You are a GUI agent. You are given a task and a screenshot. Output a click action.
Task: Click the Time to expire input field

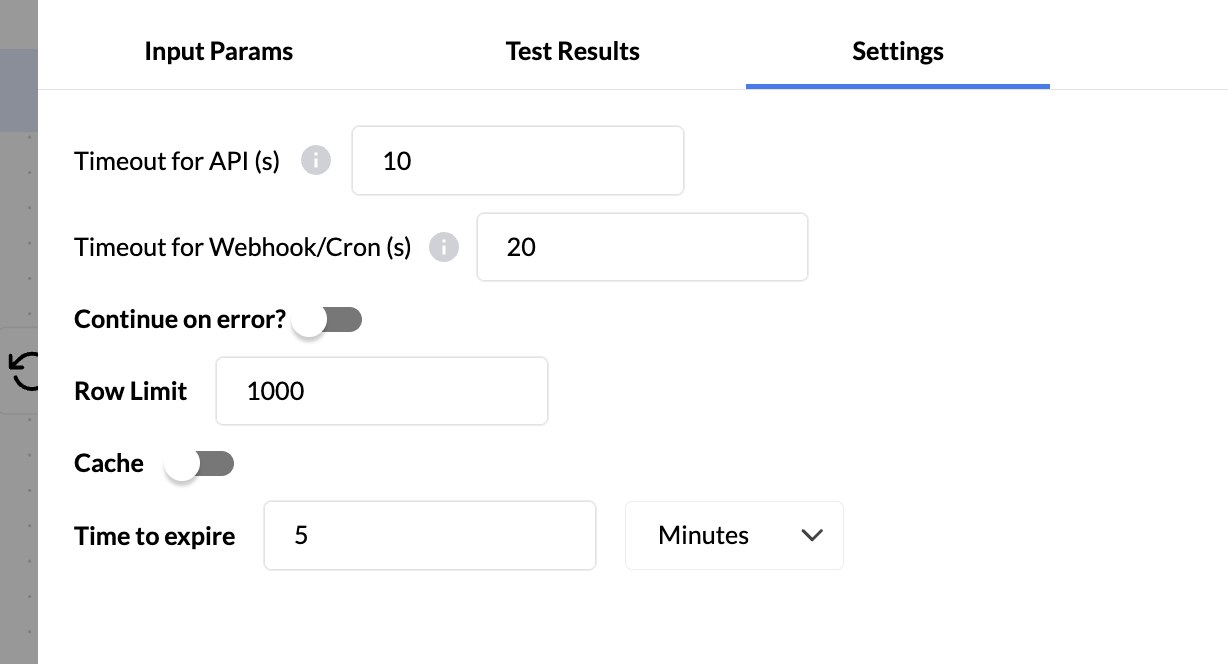(429, 535)
